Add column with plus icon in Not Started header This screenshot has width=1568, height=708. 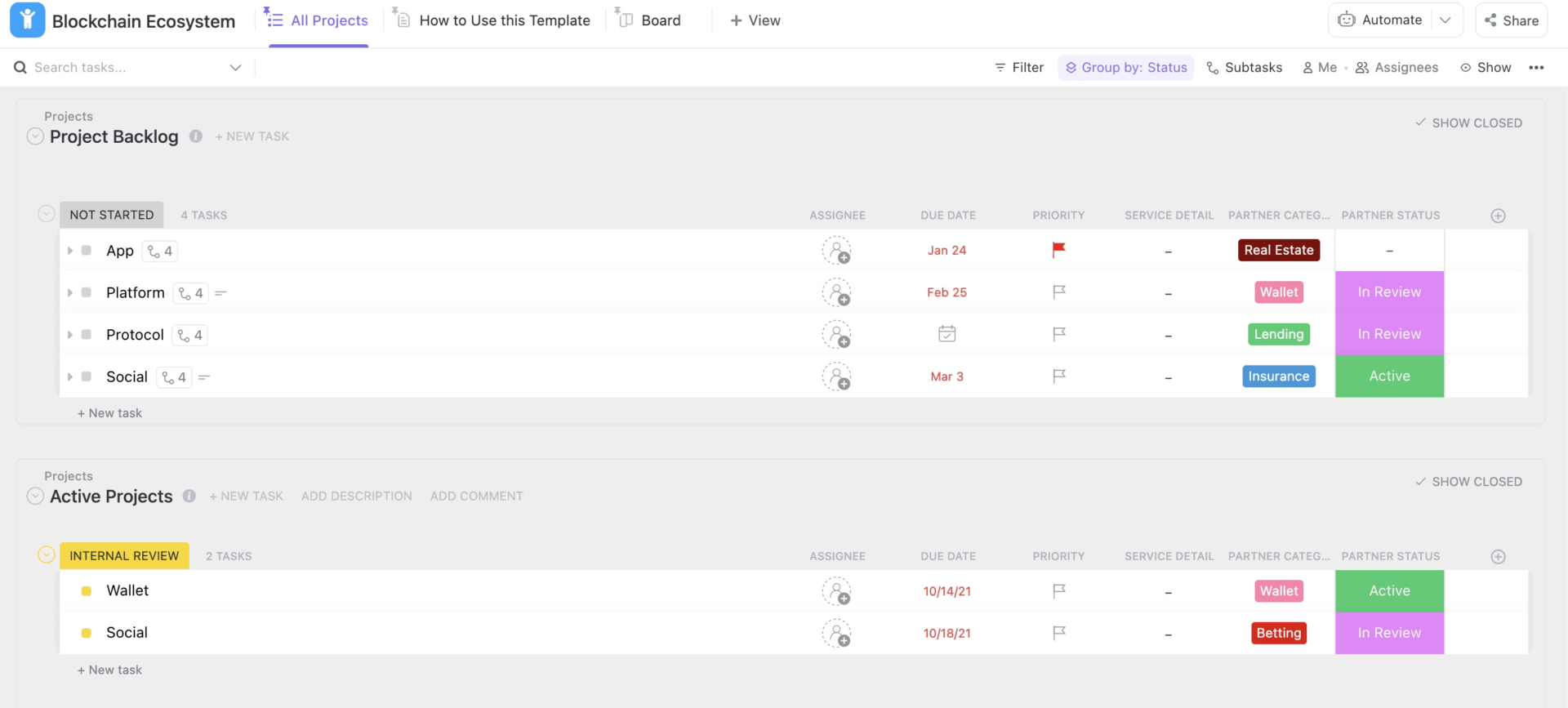pos(1498,216)
